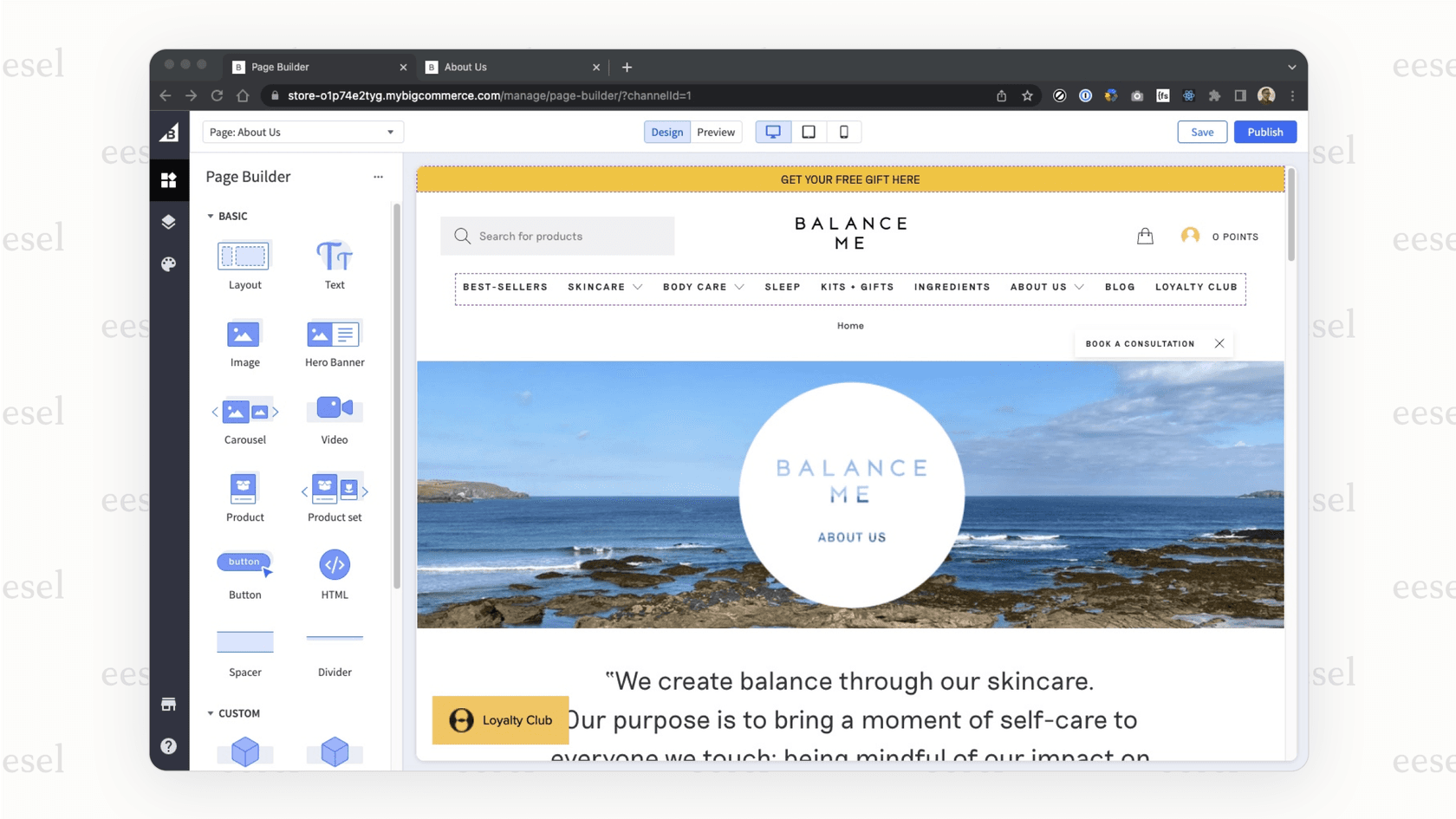This screenshot has width=1456, height=819.
Task: Switch to mobile preview mode
Action: [x=843, y=132]
